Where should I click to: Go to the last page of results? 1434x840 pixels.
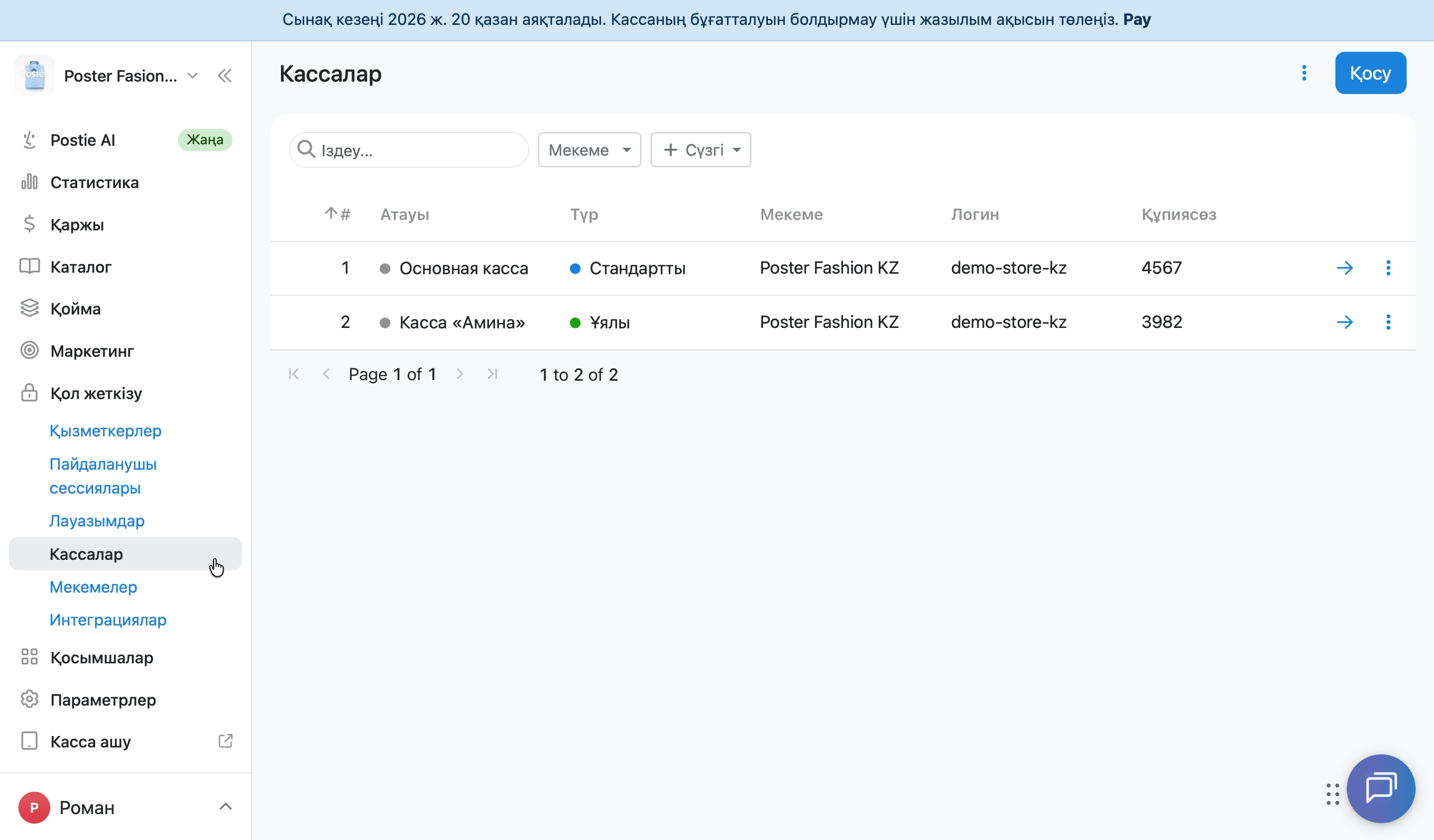[492, 374]
